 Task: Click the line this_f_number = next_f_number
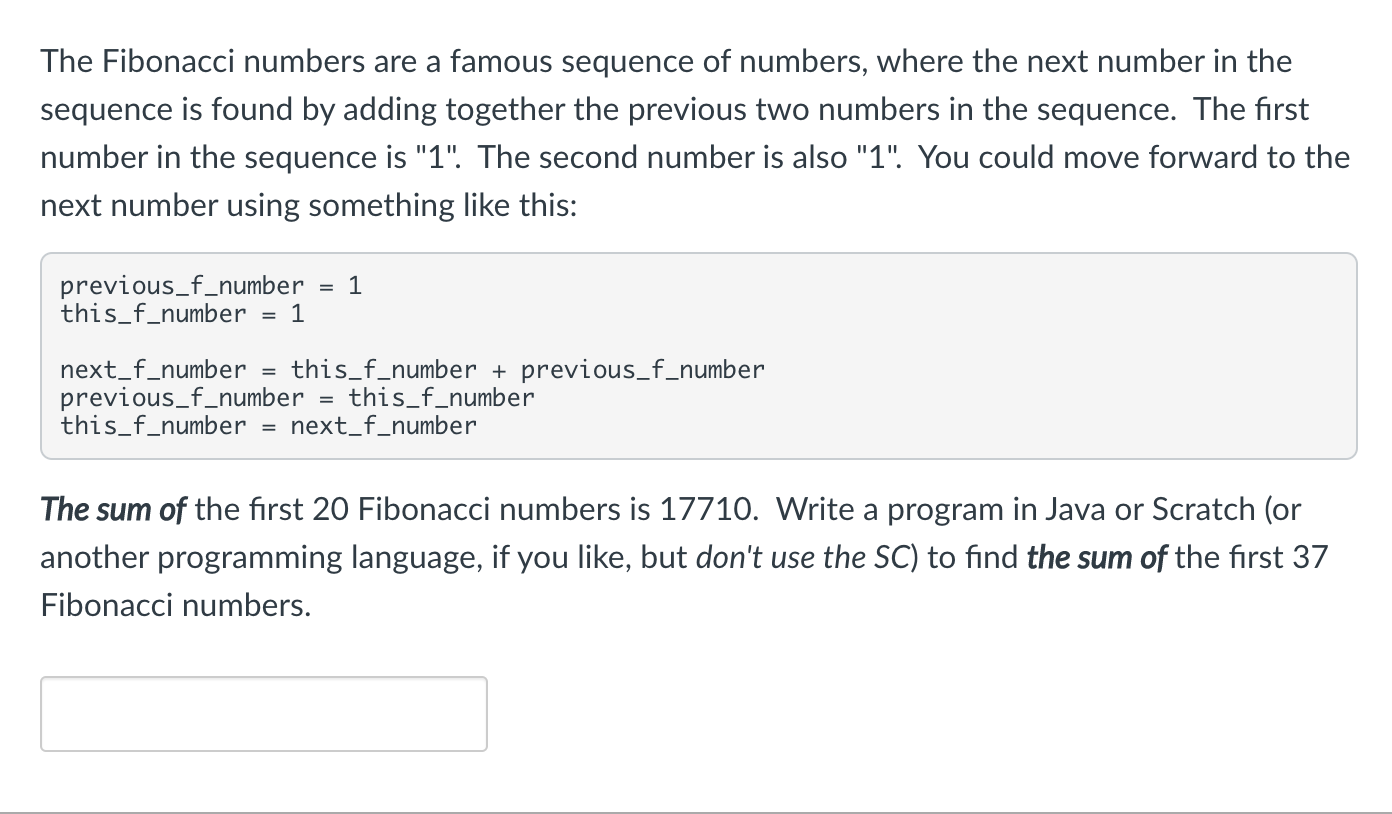coord(268,425)
